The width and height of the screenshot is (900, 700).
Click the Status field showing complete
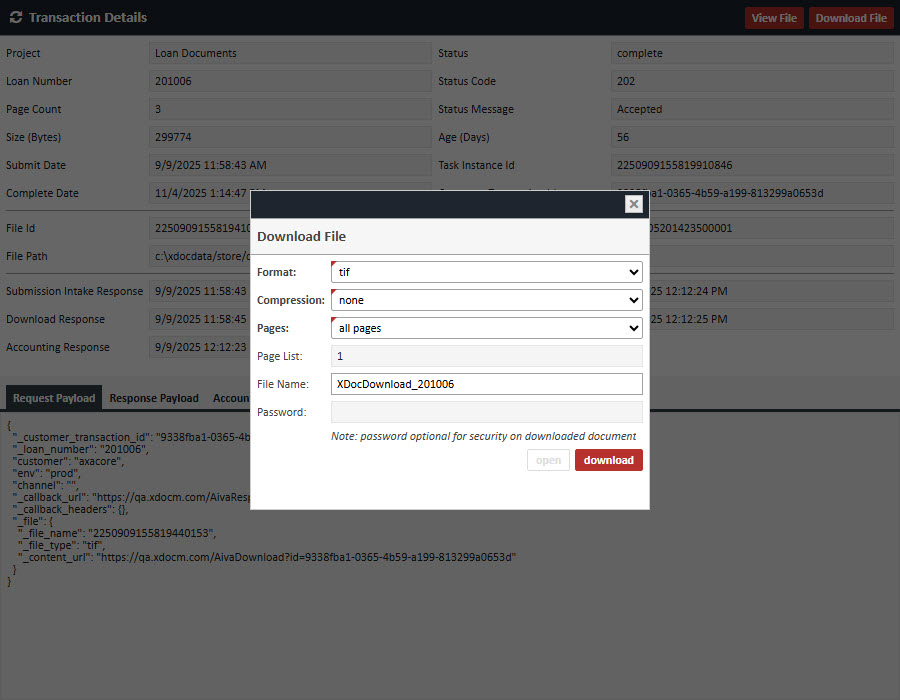tap(751, 53)
